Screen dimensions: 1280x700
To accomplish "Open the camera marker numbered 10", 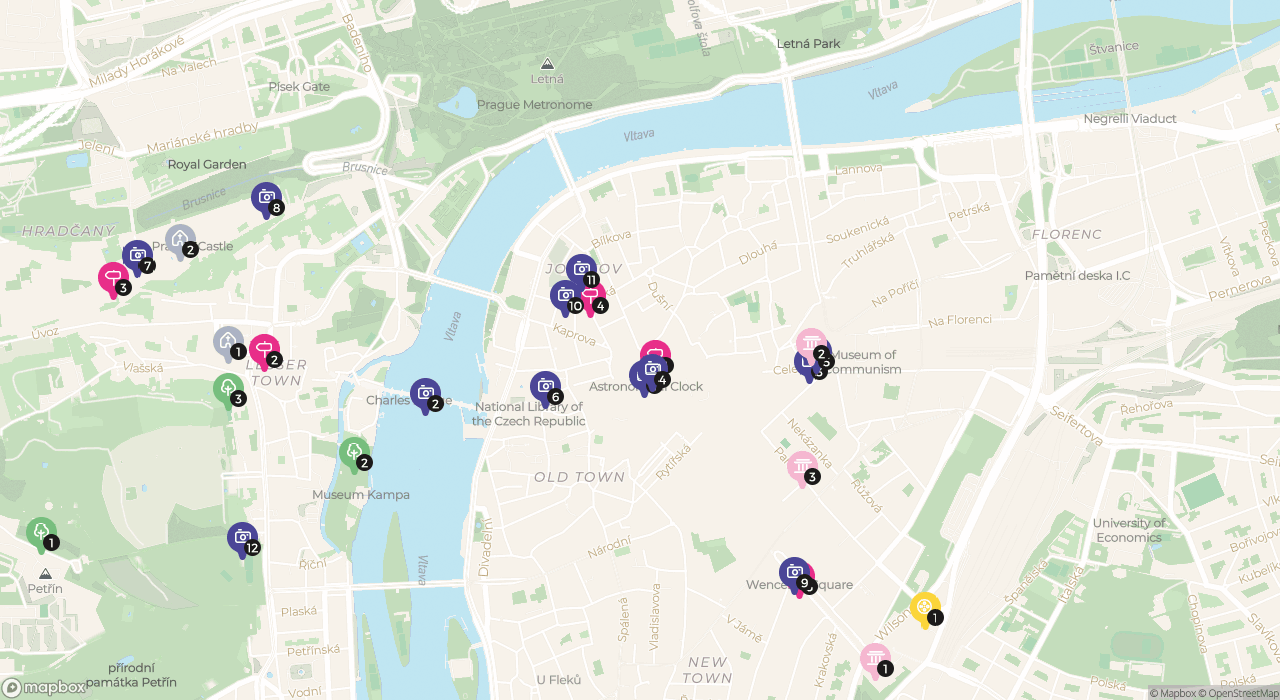I will tap(565, 297).
